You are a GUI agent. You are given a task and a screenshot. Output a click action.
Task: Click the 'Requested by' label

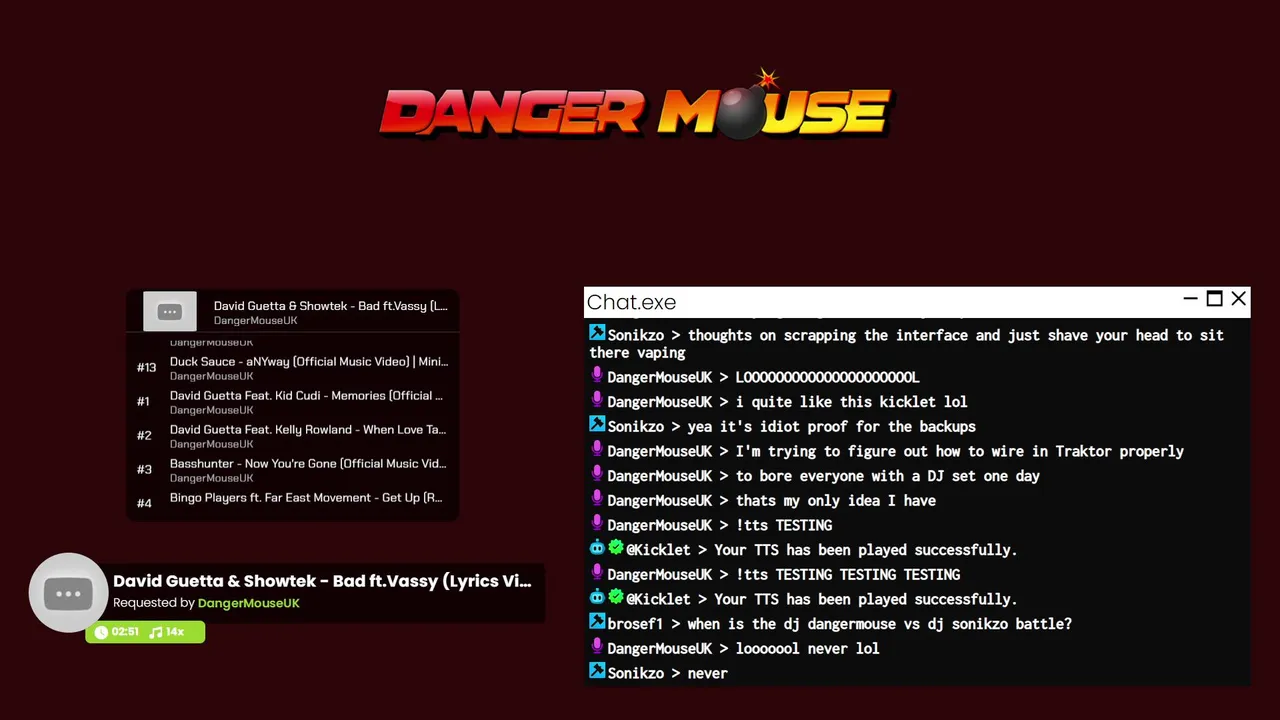154,603
